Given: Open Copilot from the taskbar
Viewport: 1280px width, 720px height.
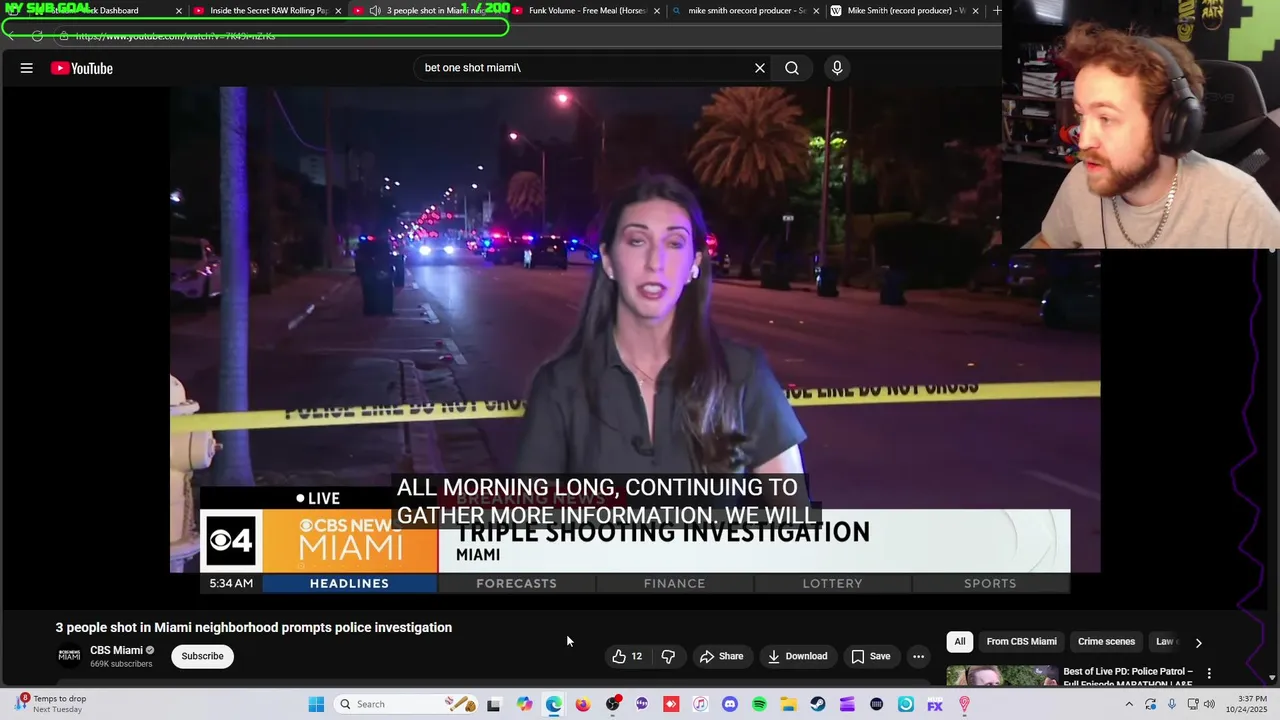Looking at the screenshot, I should click(x=524, y=704).
